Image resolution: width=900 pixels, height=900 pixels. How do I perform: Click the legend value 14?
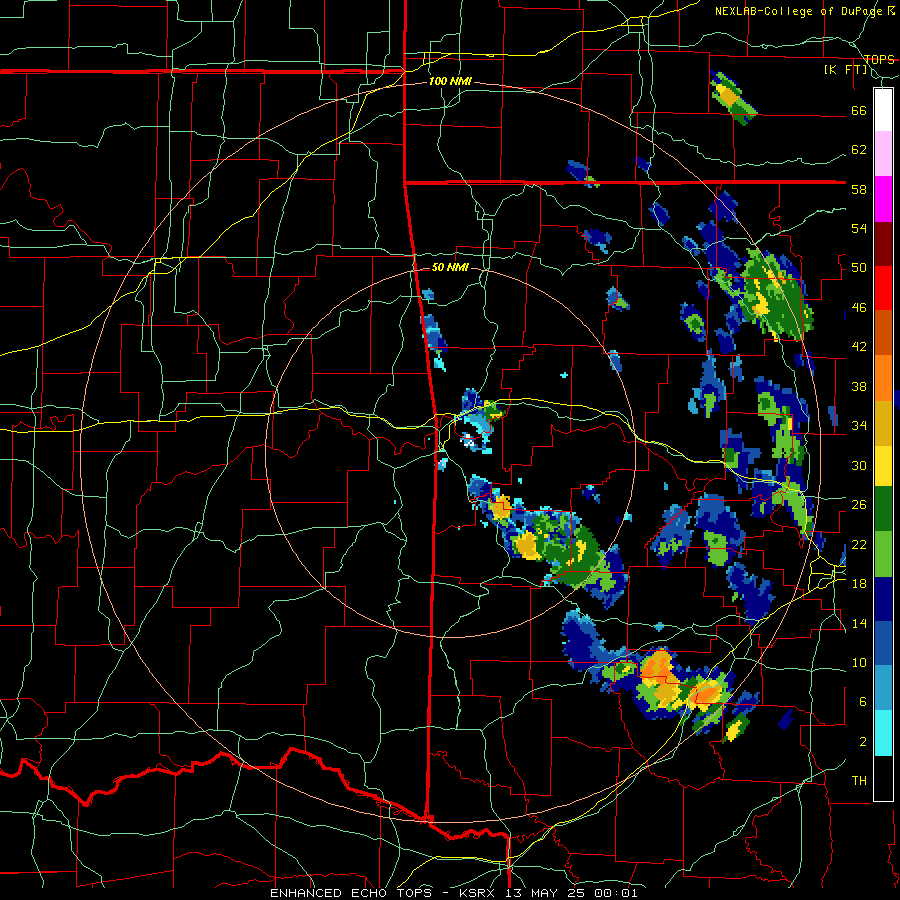click(x=859, y=623)
